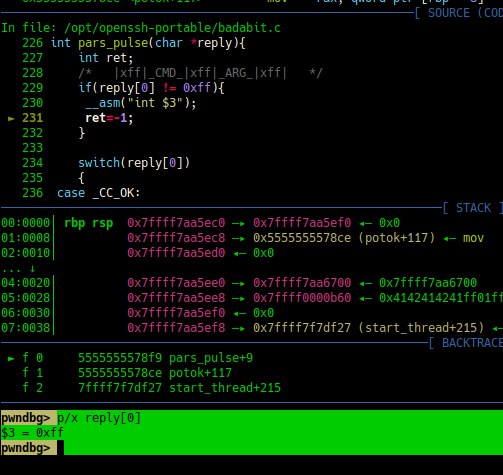Click 0x7ffff7f7df27 (start_thread+215) in stack
The height and width of the screenshot is (475, 503).
368,328
